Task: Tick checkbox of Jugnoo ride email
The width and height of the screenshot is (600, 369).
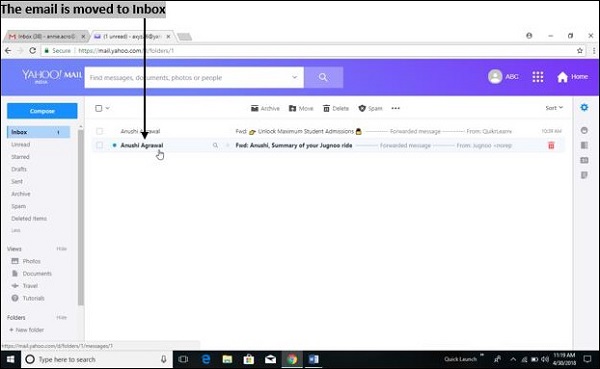Action: tap(99, 145)
